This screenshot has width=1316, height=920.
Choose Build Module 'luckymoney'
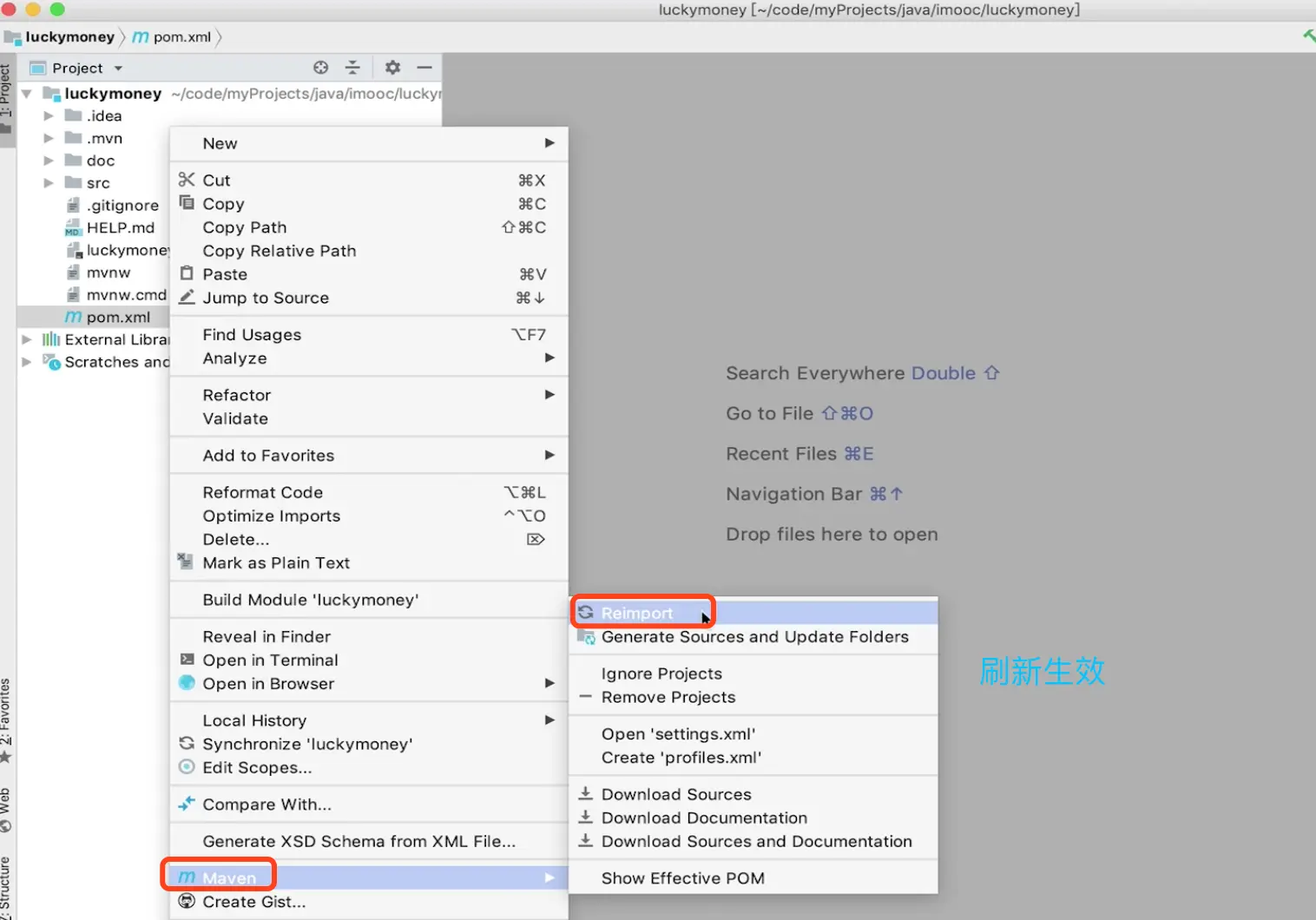click(x=369, y=600)
